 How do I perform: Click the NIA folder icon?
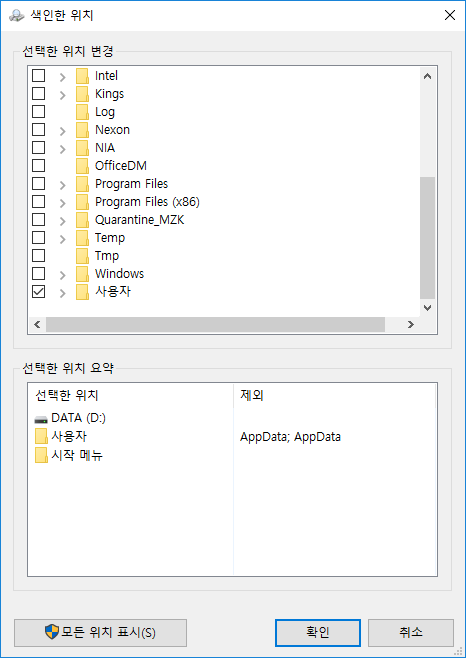[x=82, y=148]
